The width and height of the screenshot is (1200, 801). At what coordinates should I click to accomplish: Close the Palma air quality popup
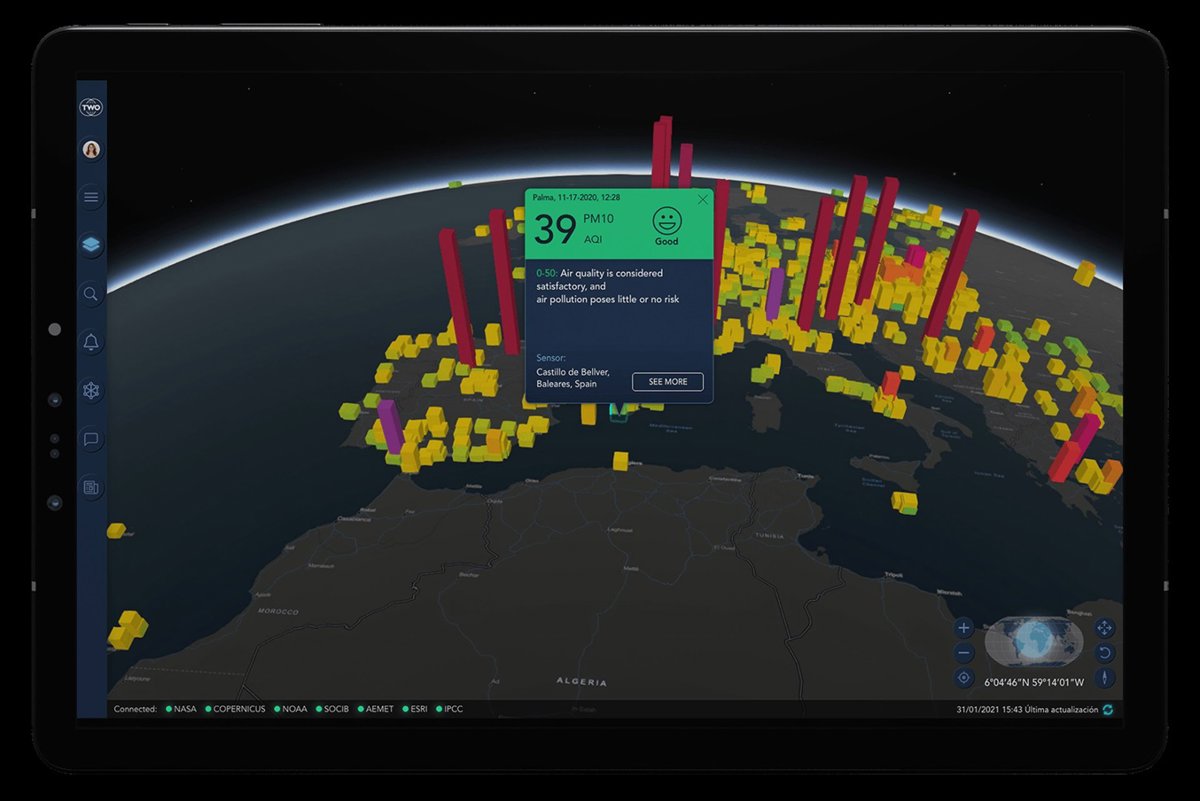point(703,199)
